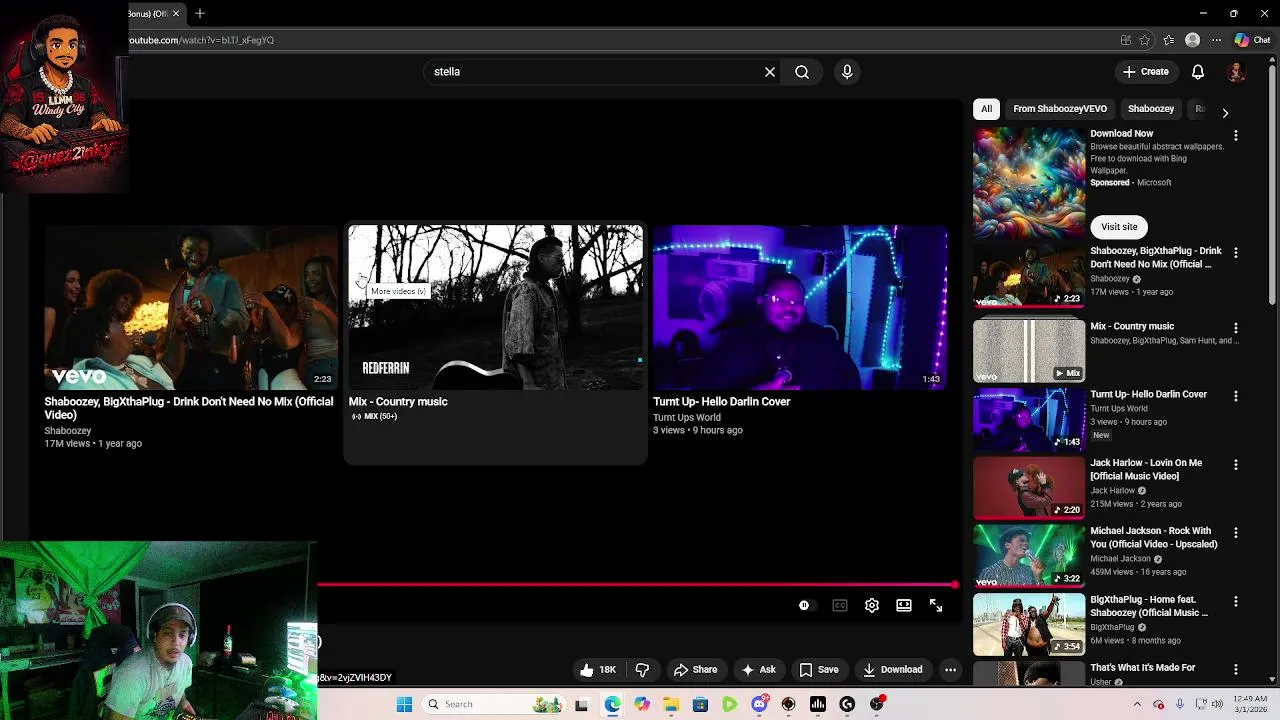
Task: Click the search magnifier button
Action: [x=802, y=72]
